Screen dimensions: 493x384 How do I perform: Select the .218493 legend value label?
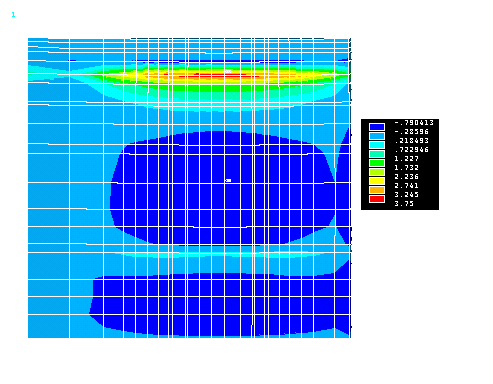tap(412, 141)
